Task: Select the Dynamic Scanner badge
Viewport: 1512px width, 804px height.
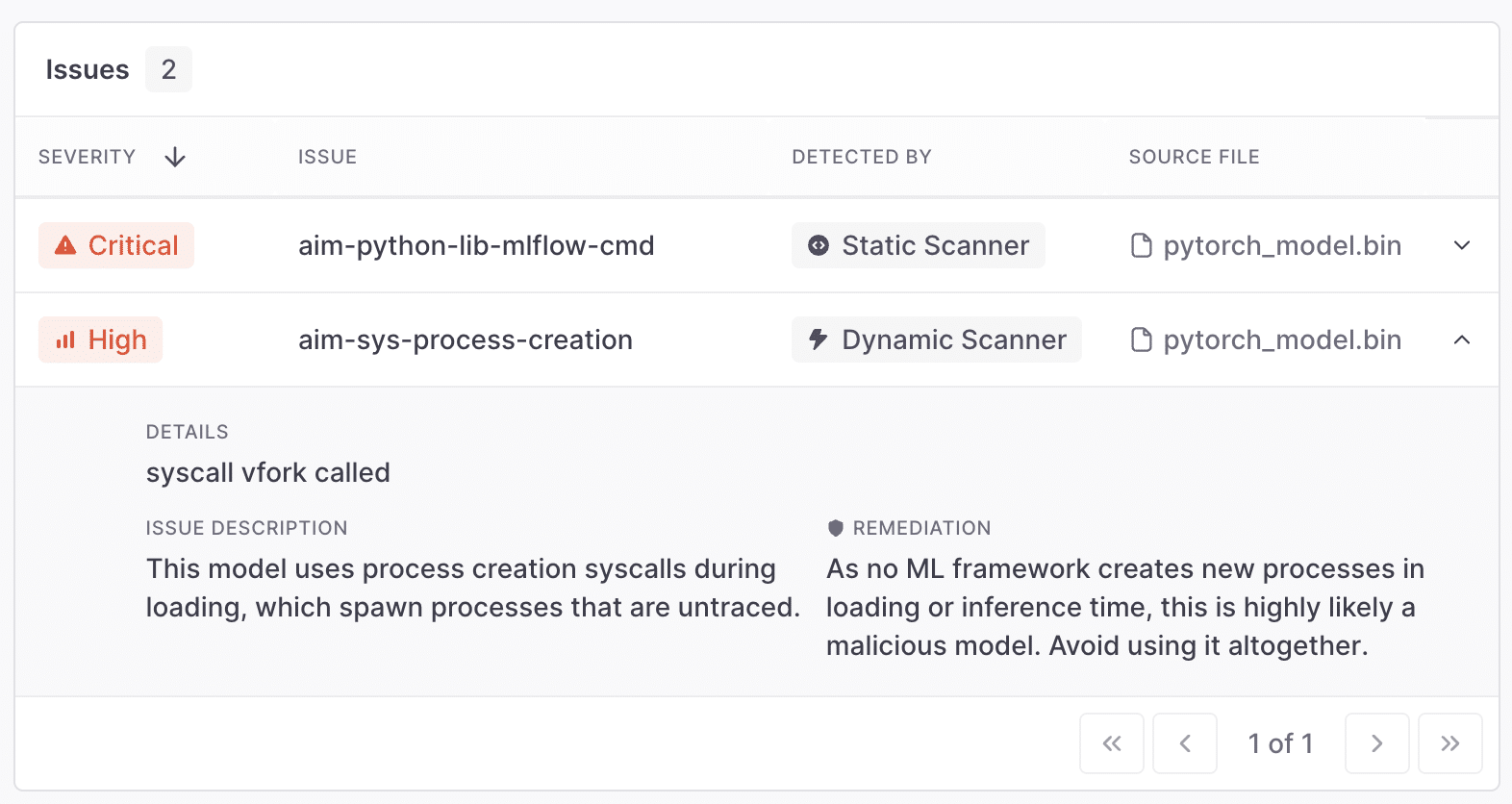Action: pyautogui.click(x=936, y=339)
